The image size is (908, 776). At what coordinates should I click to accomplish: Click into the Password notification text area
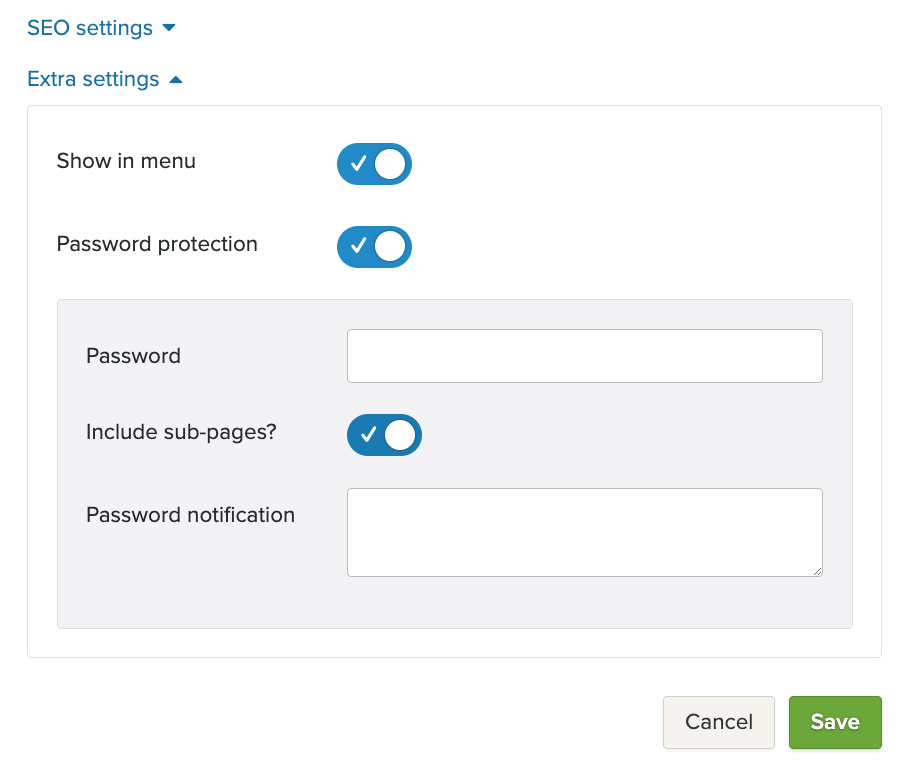[x=584, y=532]
